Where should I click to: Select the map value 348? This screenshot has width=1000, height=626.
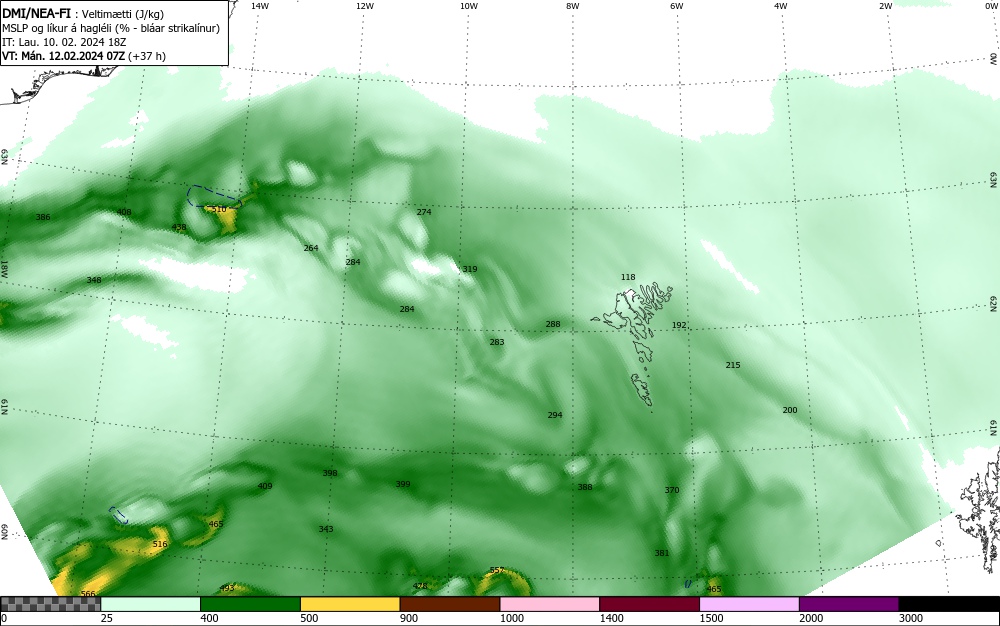point(94,280)
